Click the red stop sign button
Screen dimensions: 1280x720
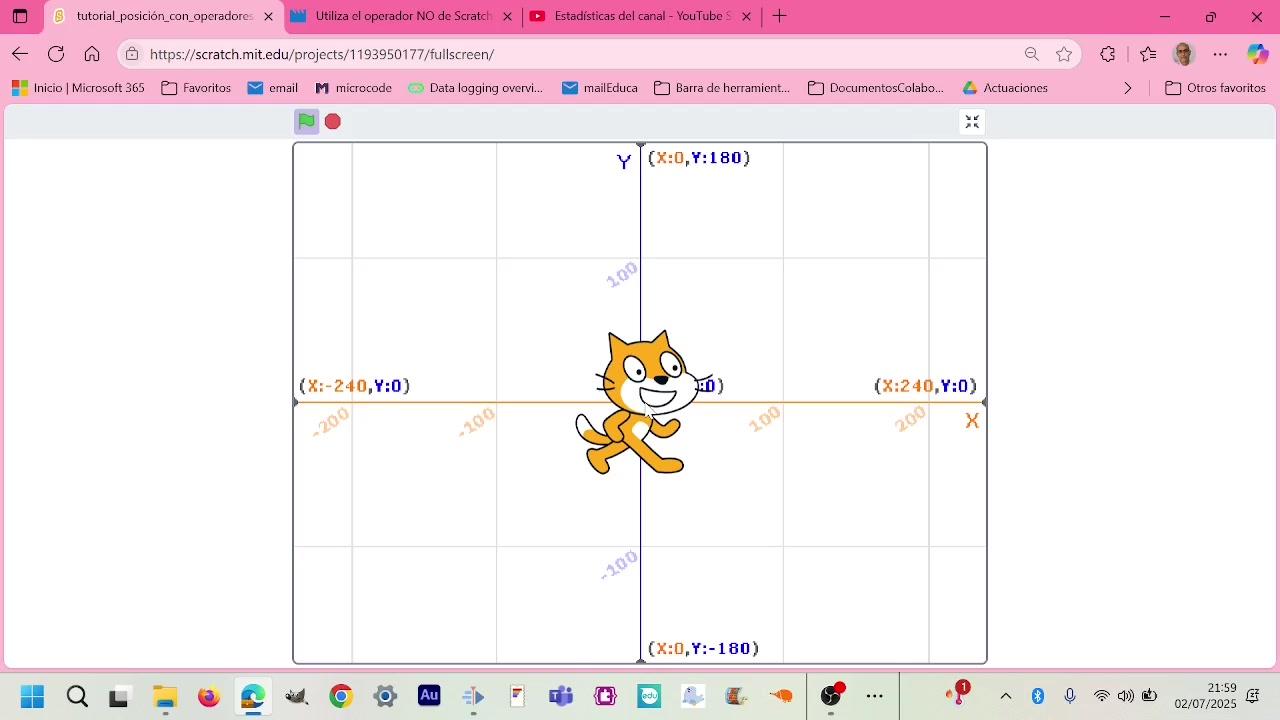pos(333,121)
